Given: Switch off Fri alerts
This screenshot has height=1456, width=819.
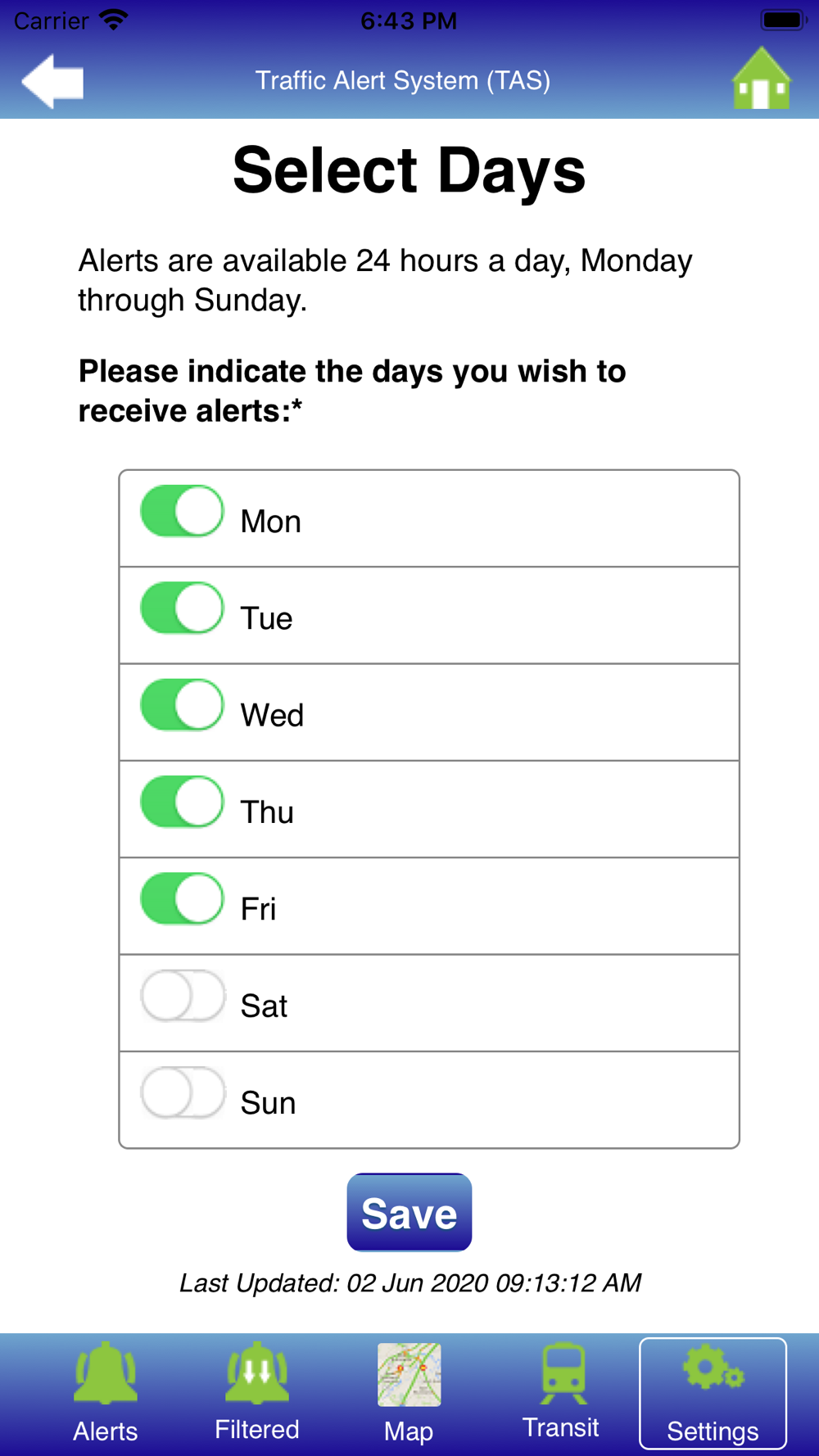Looking at the screenshot, I should (182, 898).
